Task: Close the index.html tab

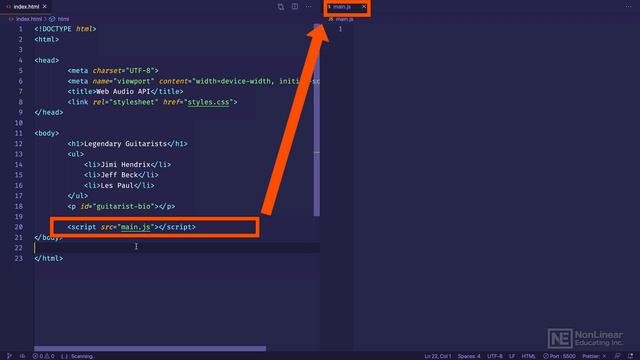Action: coord(44,7)
